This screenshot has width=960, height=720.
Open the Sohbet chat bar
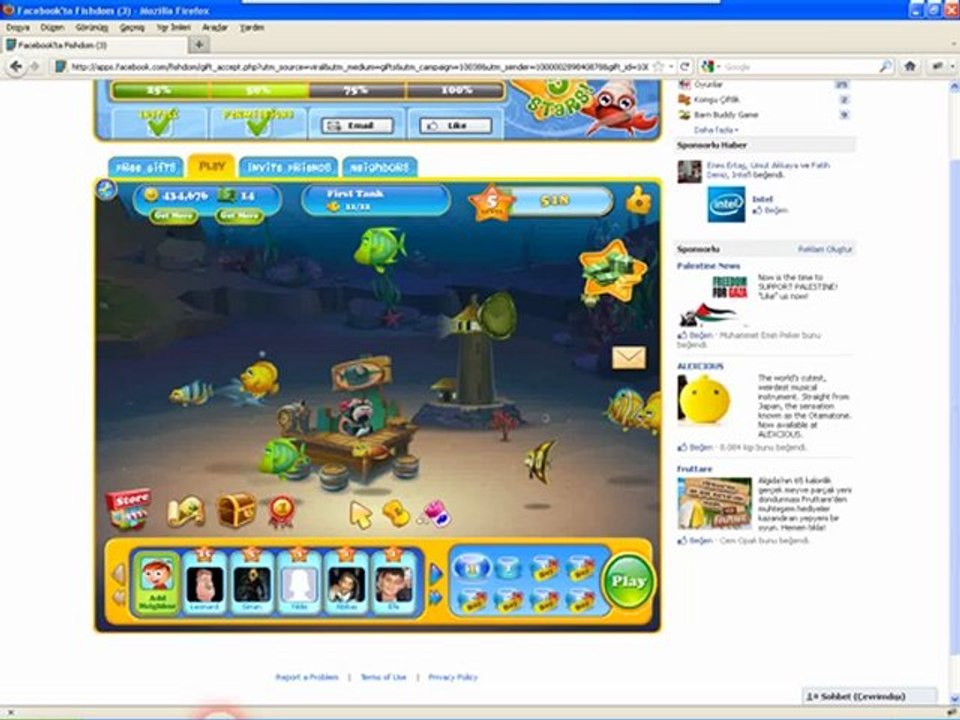(869, 696)
